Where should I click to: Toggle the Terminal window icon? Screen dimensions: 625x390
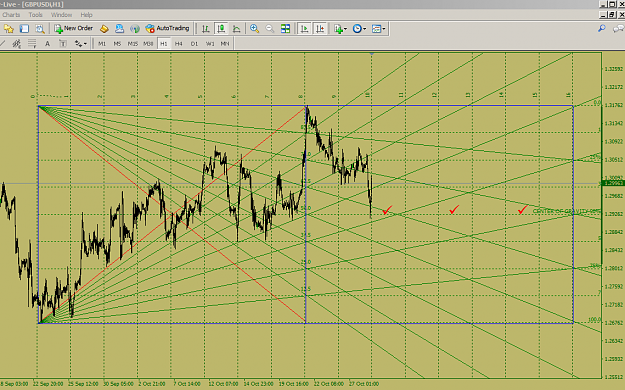[24, 29]
